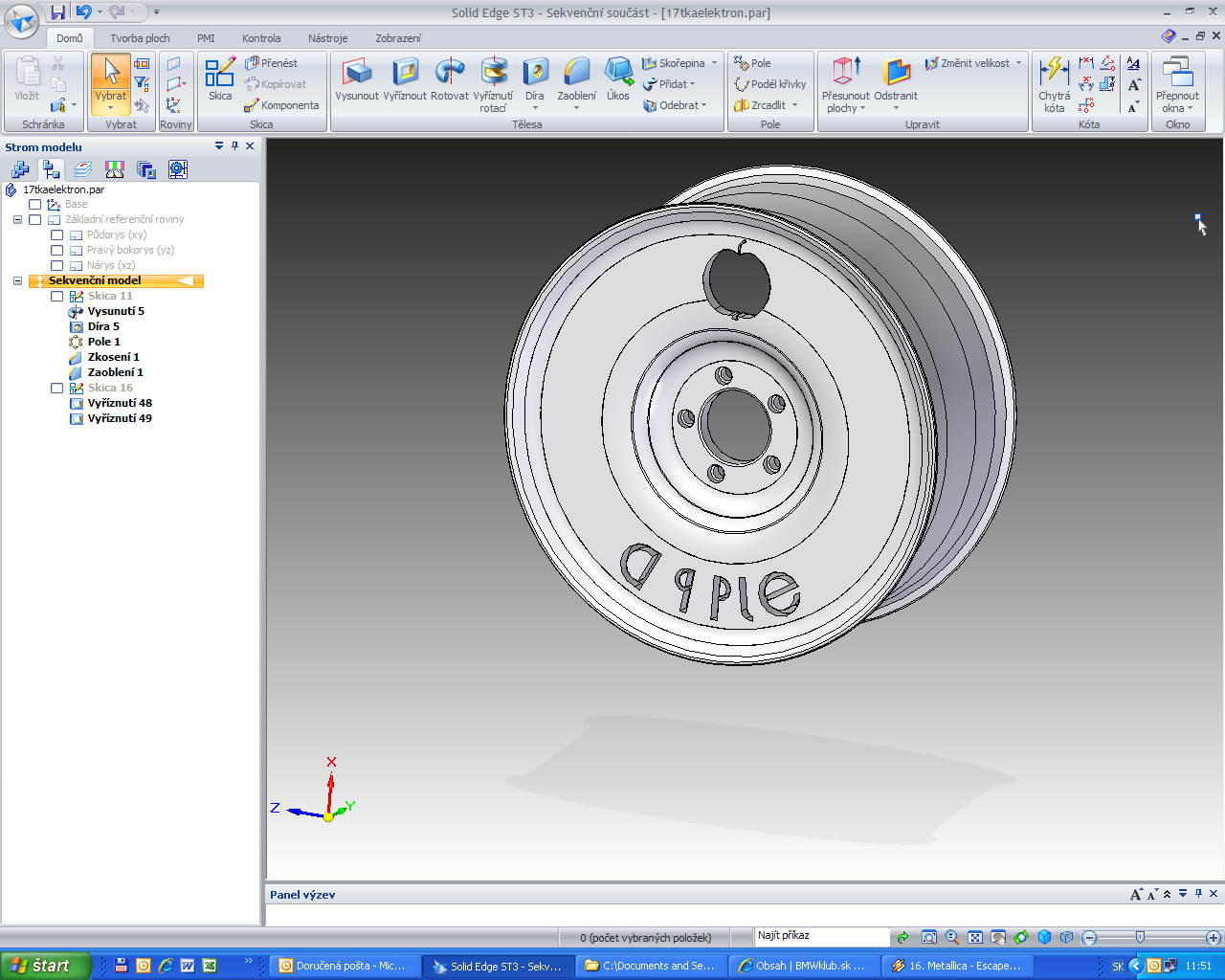Enable the Půdorys (xy) plane checkbox

(x=57, y=234)
